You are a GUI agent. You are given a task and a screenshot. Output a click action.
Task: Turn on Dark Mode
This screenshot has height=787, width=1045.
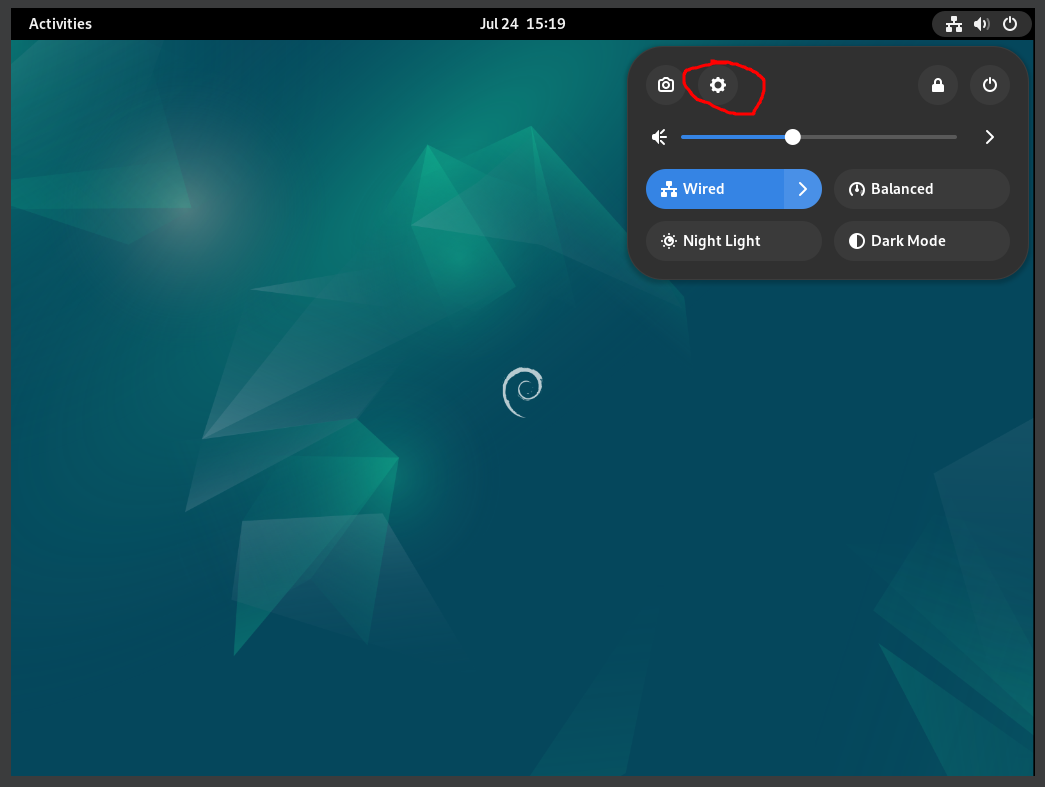921,241
